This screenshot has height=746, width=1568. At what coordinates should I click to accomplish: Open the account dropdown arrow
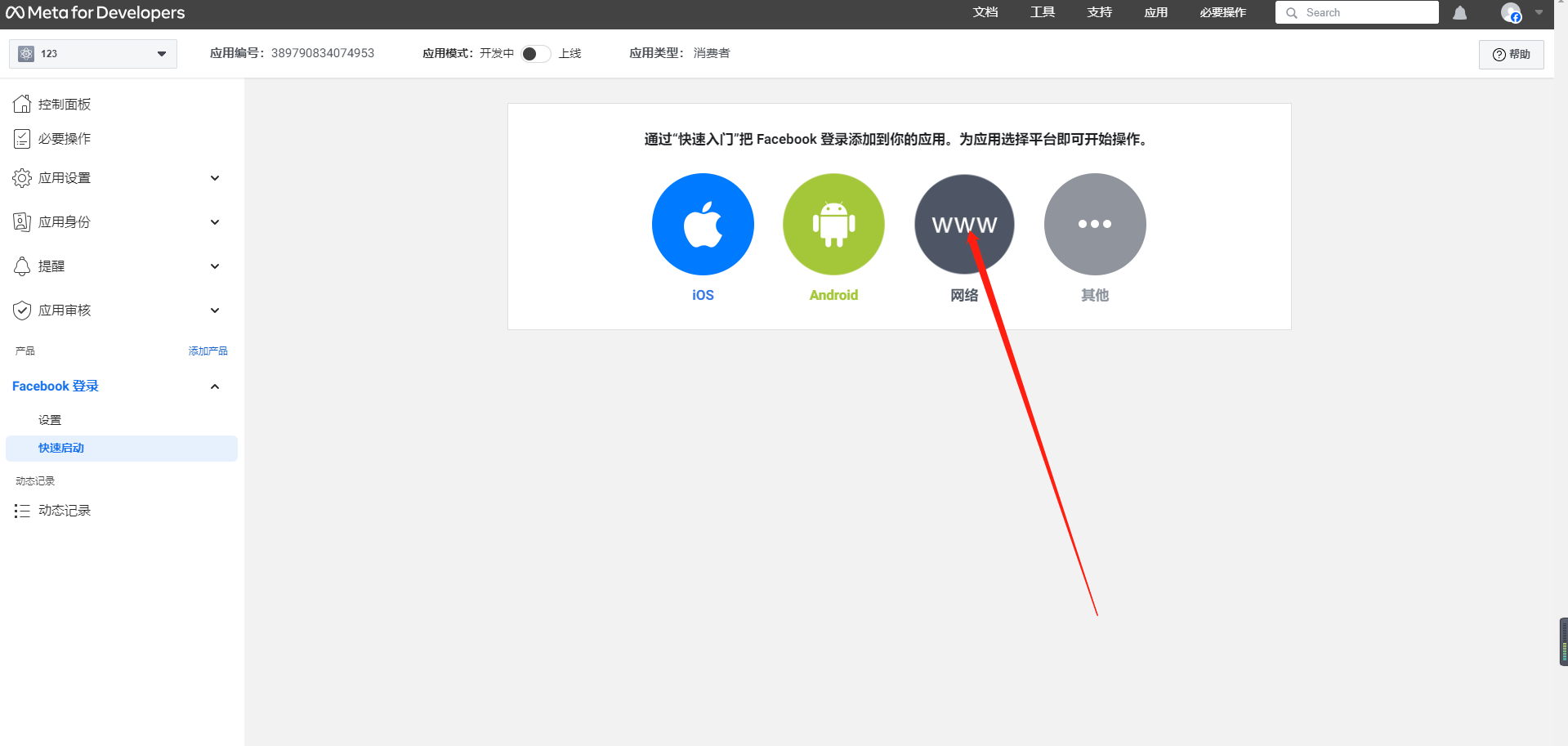click(x=1539, y=13)
